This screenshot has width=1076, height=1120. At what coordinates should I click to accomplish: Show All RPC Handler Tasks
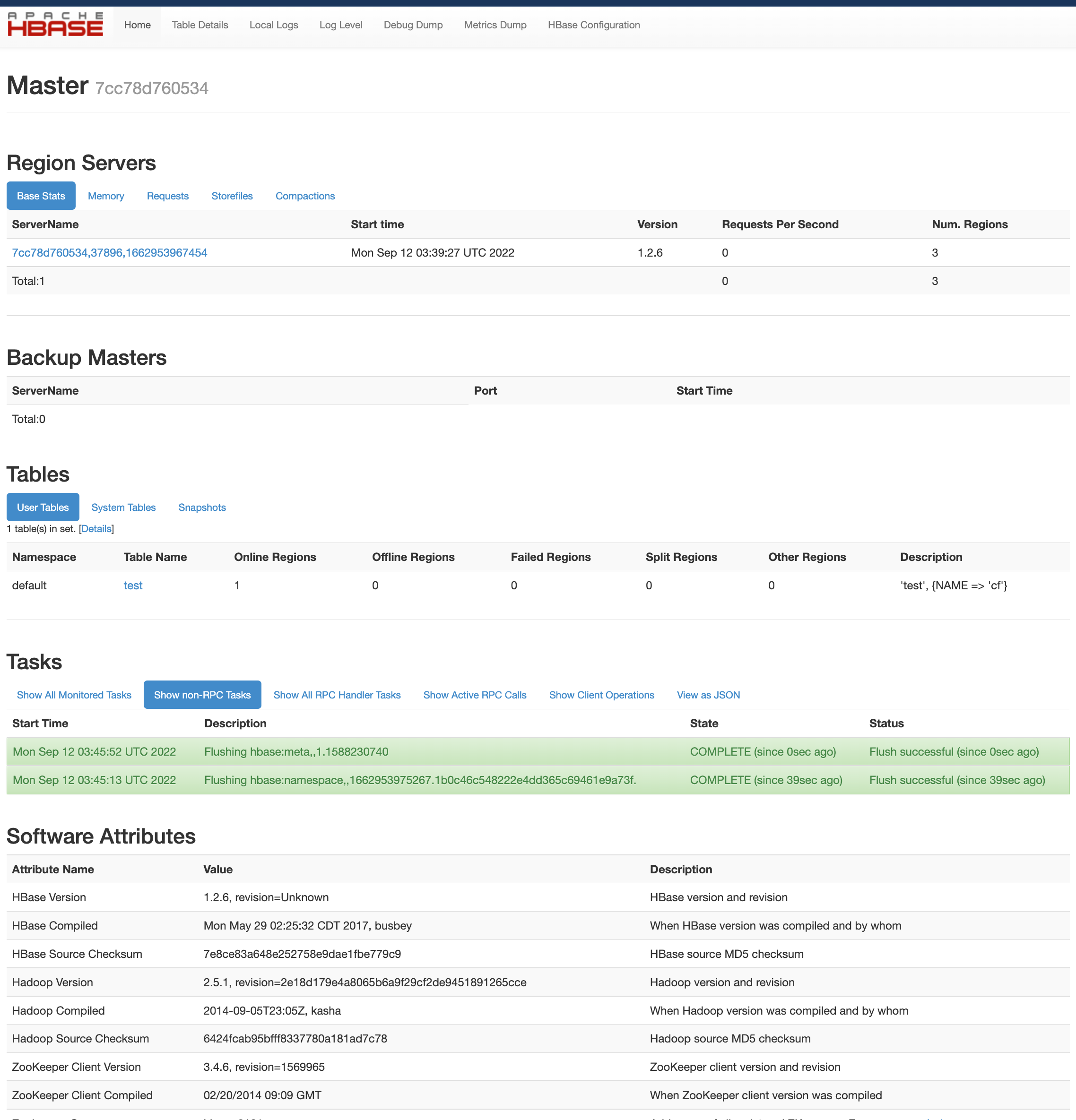coord(337,695)
